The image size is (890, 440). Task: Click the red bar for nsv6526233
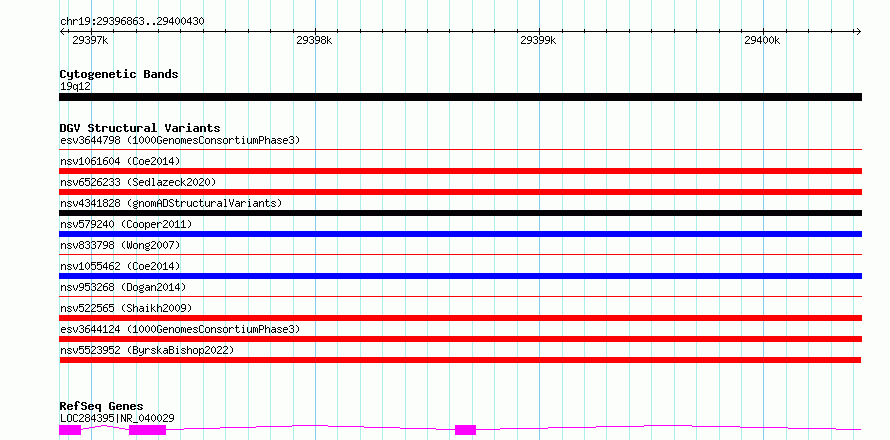[x=460, y=192]
